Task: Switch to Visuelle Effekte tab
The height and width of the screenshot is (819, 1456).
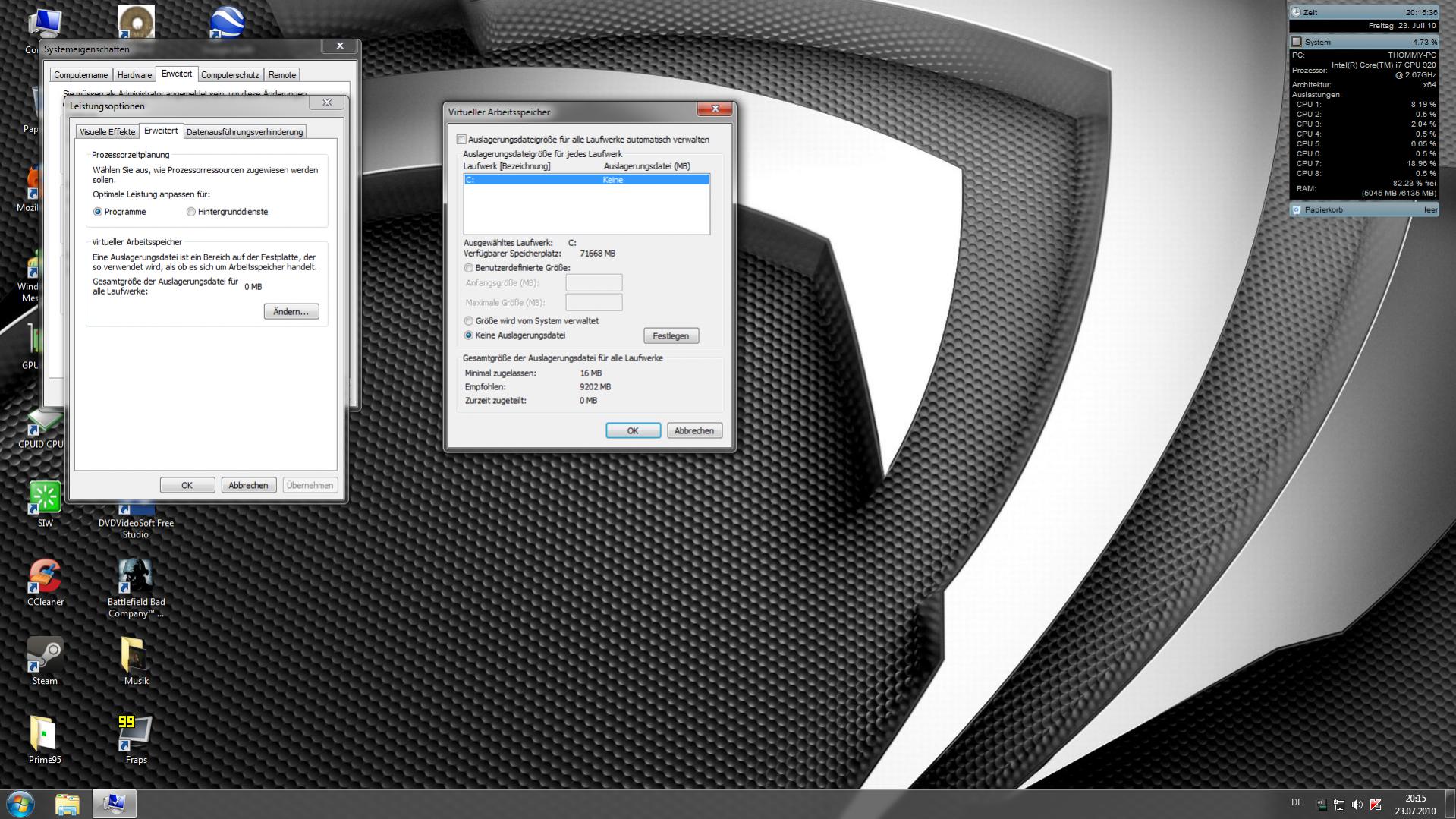Action: (x=107, y=132)
